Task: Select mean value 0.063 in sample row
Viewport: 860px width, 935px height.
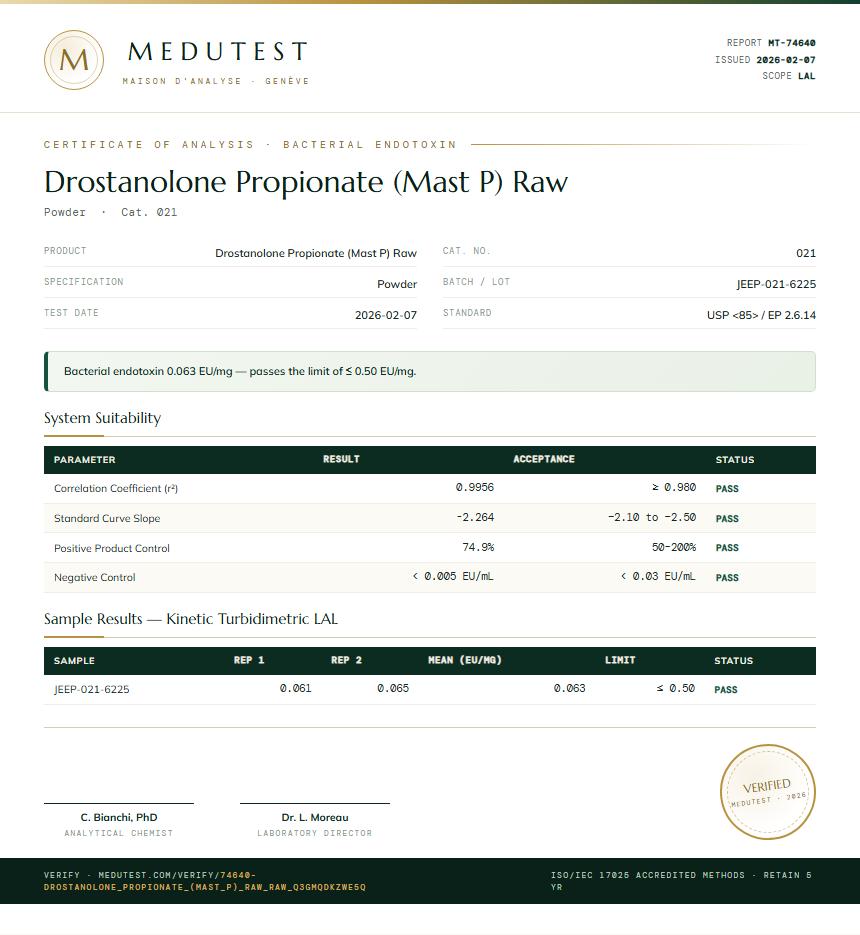Action: (x=570, y=688)
